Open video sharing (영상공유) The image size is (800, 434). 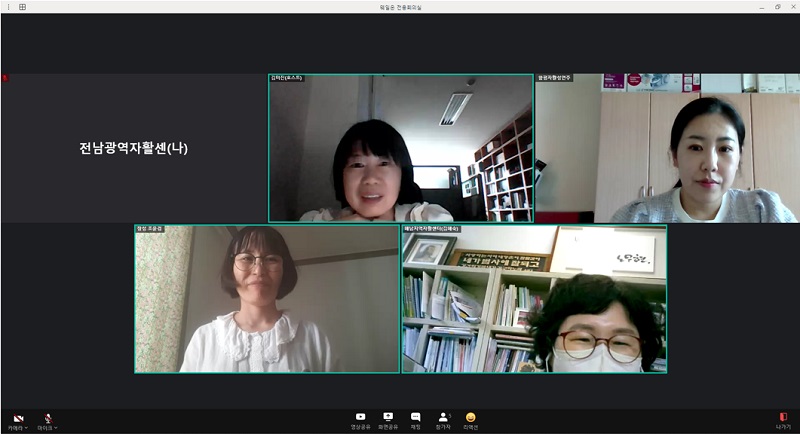coord(360,420)
